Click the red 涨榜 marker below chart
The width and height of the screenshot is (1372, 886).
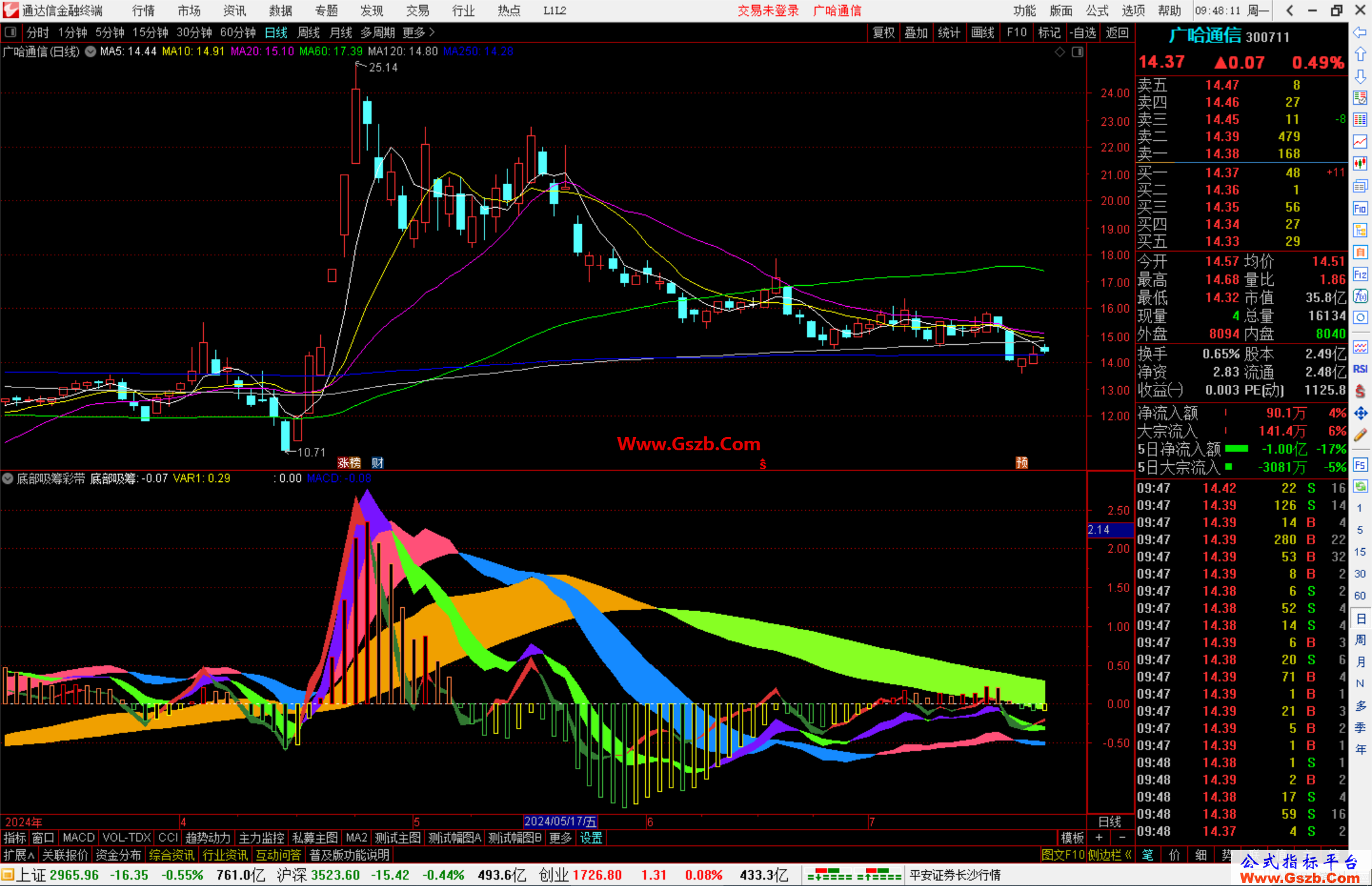(x=349, y=463)
